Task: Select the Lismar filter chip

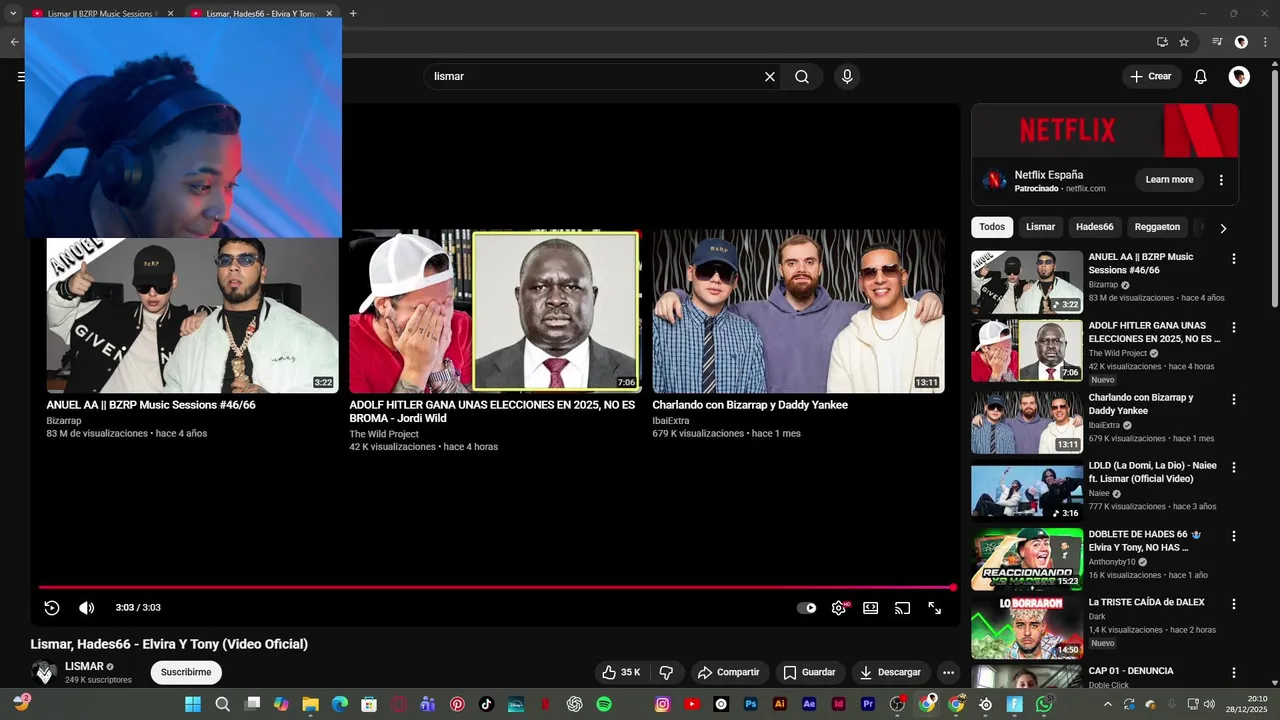Action: click(1040, 227)
